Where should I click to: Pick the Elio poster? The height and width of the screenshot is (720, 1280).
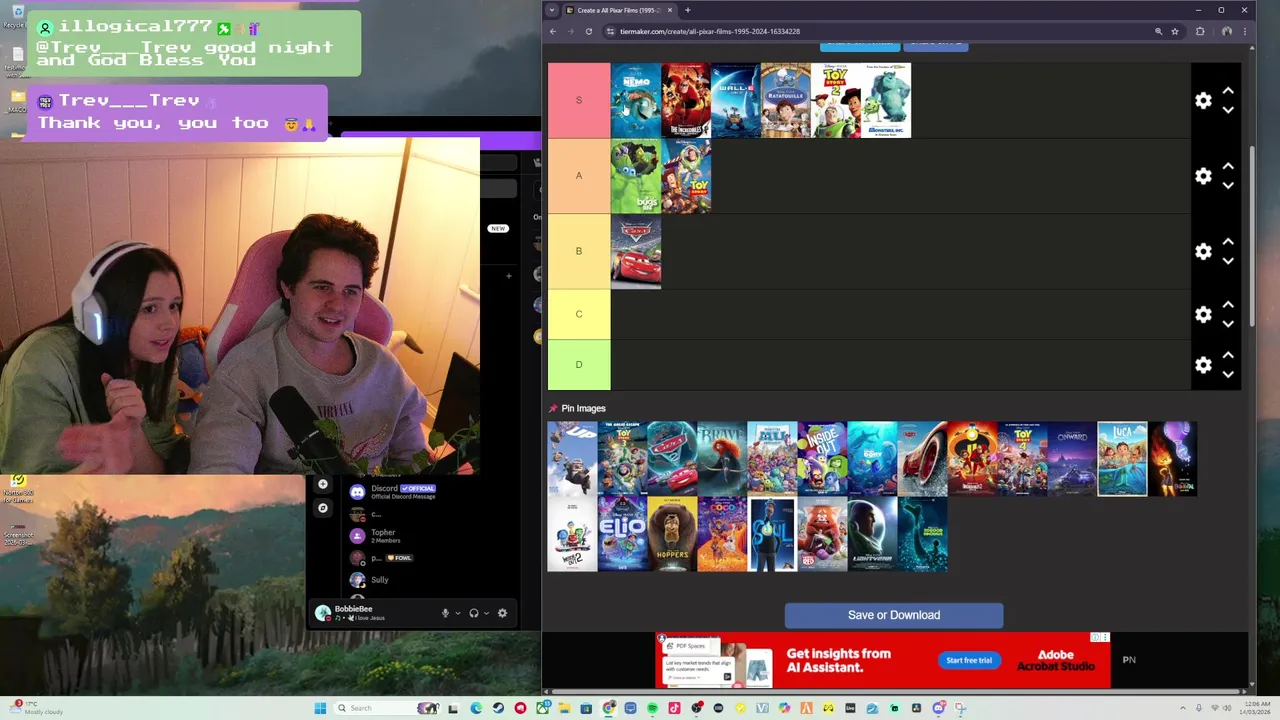(x=622, y=534)
